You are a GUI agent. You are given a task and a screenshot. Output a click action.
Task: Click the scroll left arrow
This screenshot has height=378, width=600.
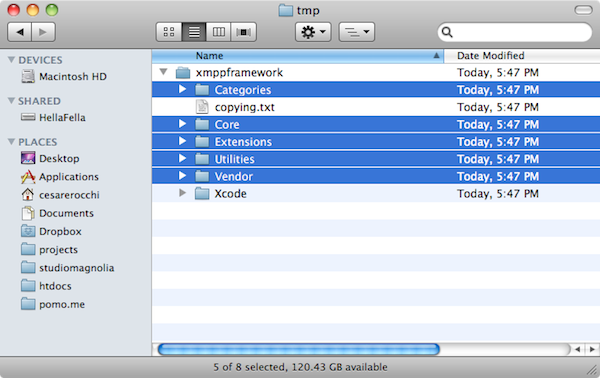click(577, 349)
